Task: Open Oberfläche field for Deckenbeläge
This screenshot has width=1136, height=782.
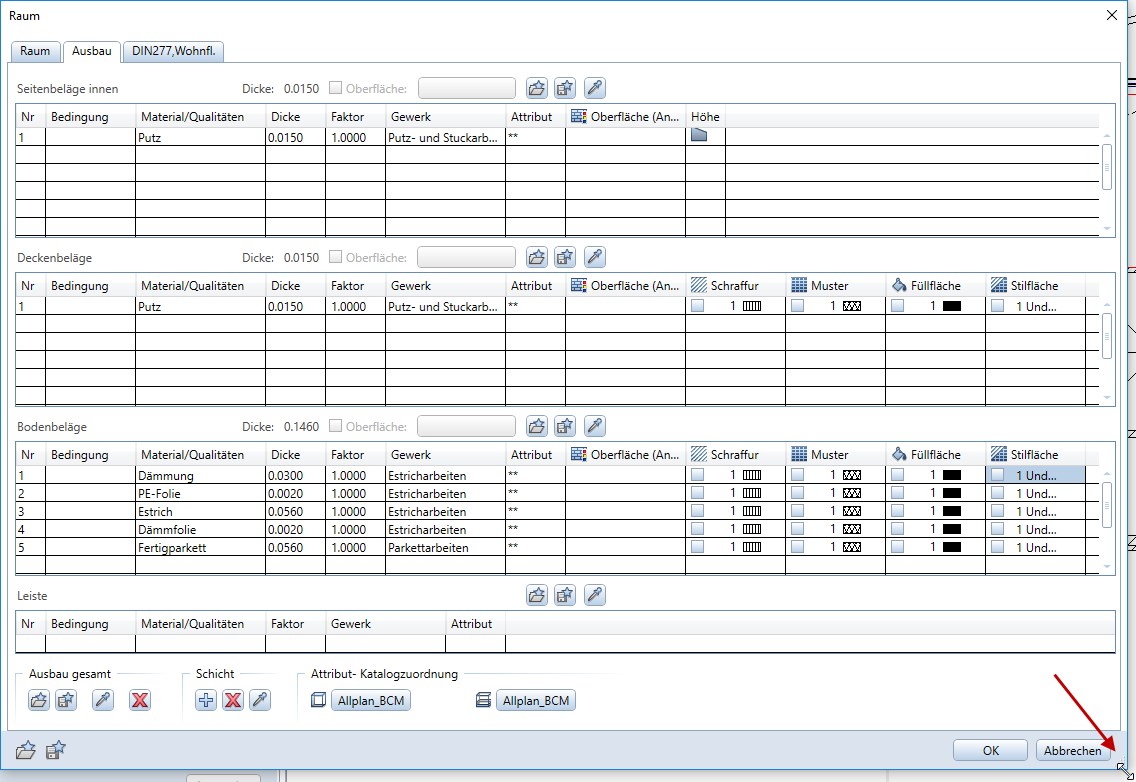Action: [x=467, y=257]
